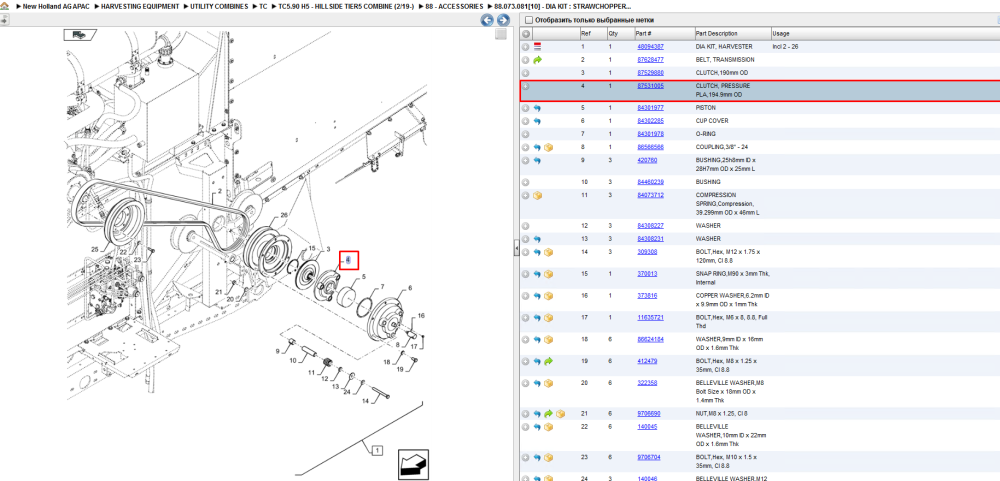
Task: Click blue arrow icon for part 9706704
Action: [538, 457]
